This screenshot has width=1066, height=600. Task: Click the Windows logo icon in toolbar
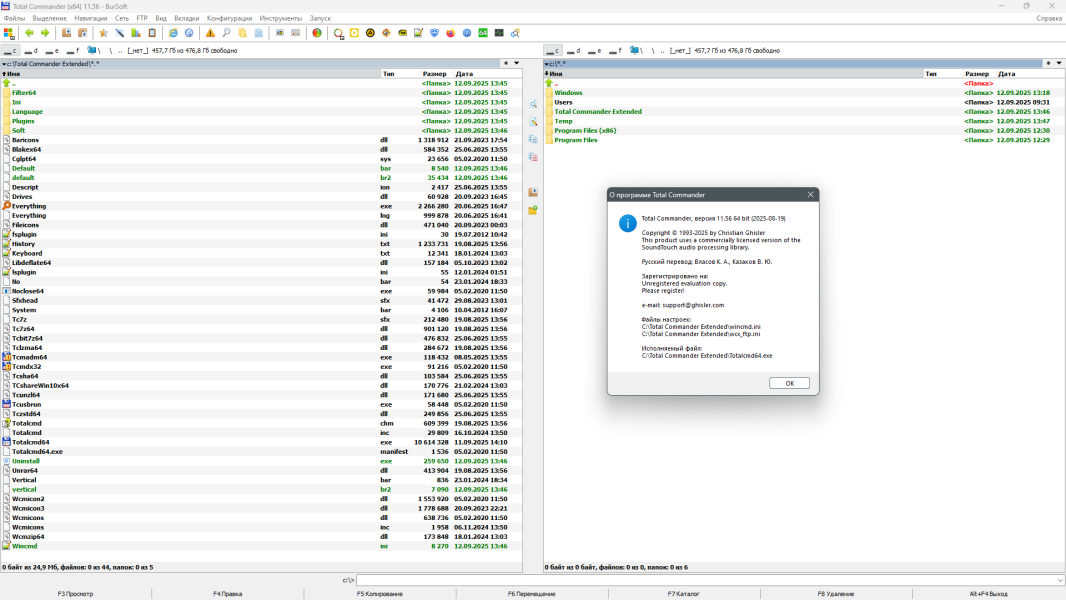[9, 33]
